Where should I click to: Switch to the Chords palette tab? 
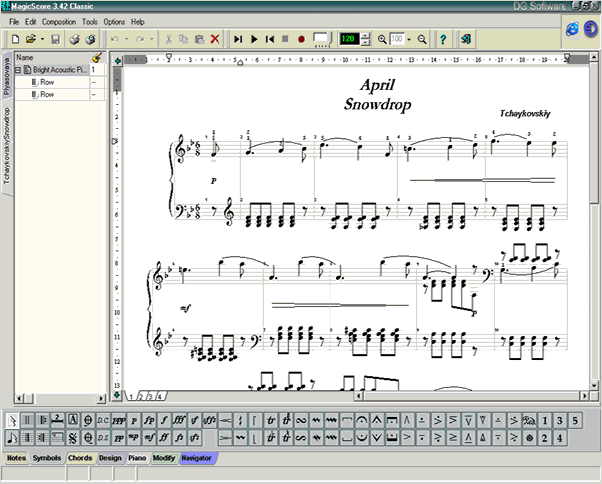(80, 458)
